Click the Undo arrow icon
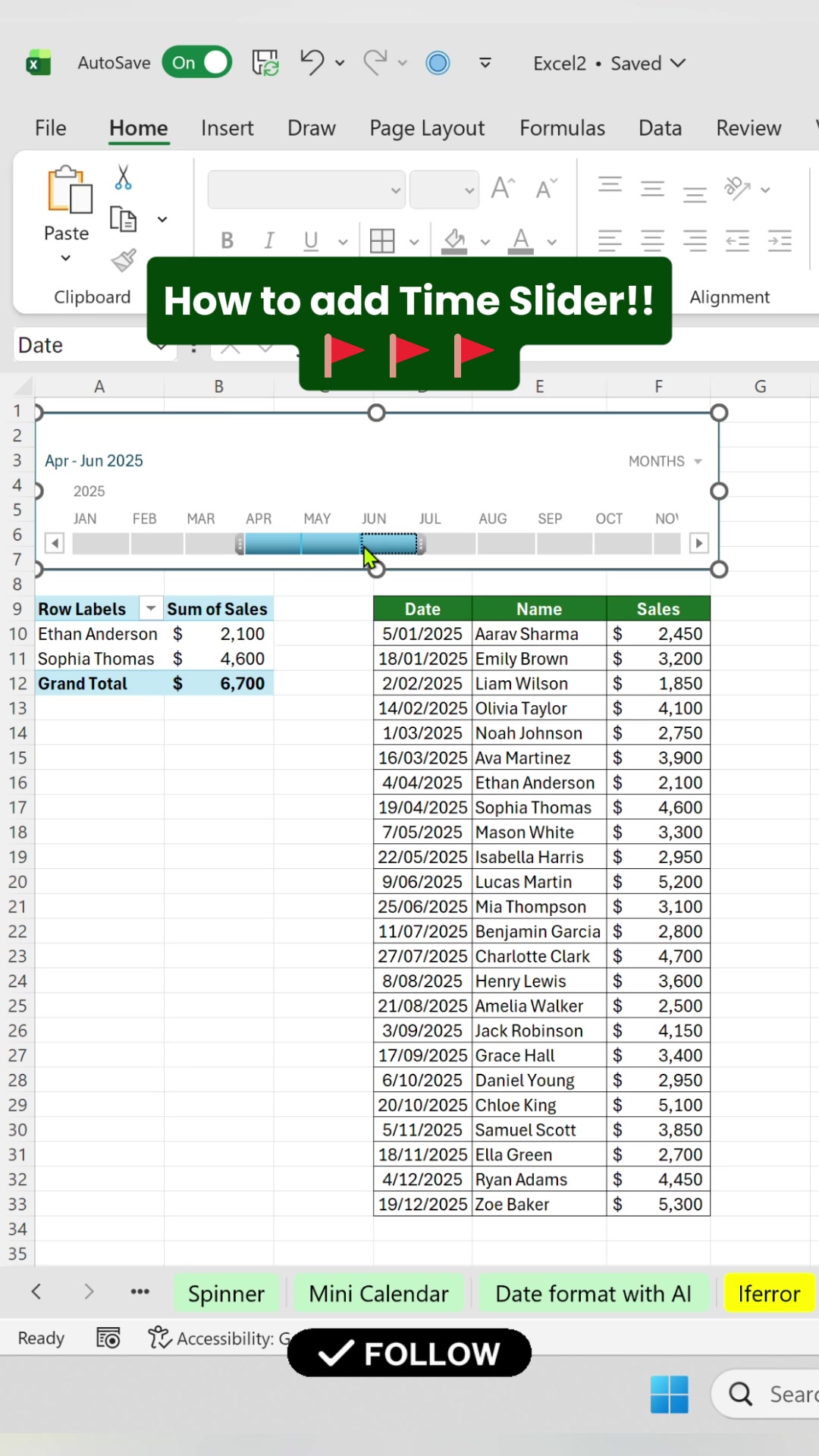 click(312, 62)
